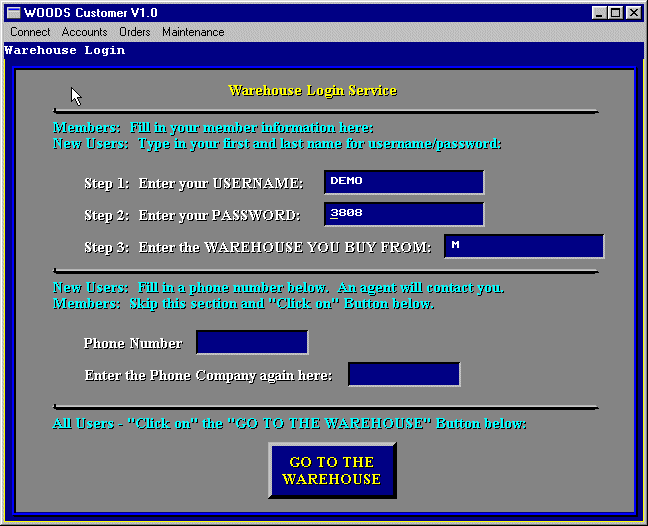This screenshot has width=648, height=526.
Task: Minimize the WOODS Customer window
Action: (x=599, y=13)
